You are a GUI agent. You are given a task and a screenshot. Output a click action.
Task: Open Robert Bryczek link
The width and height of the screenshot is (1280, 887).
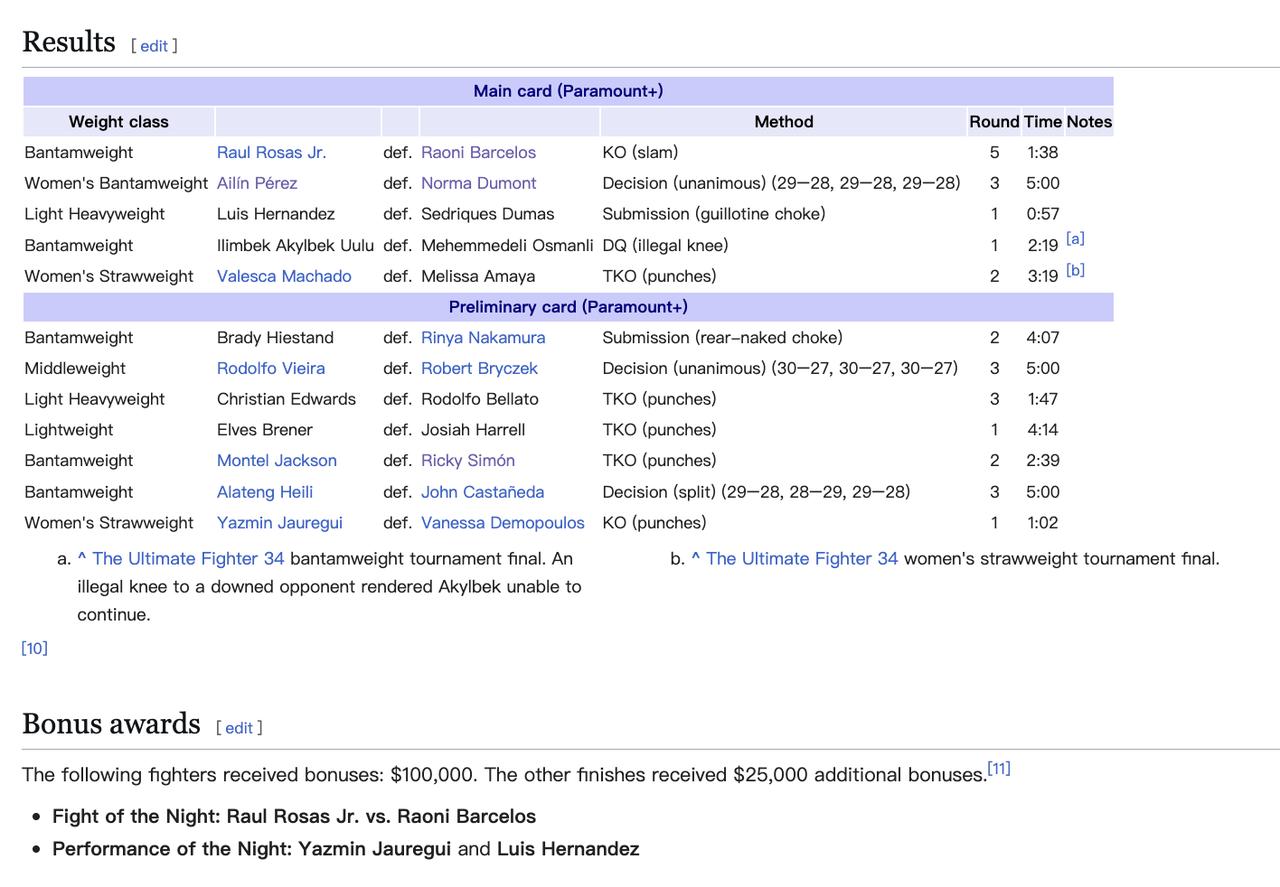479,368
